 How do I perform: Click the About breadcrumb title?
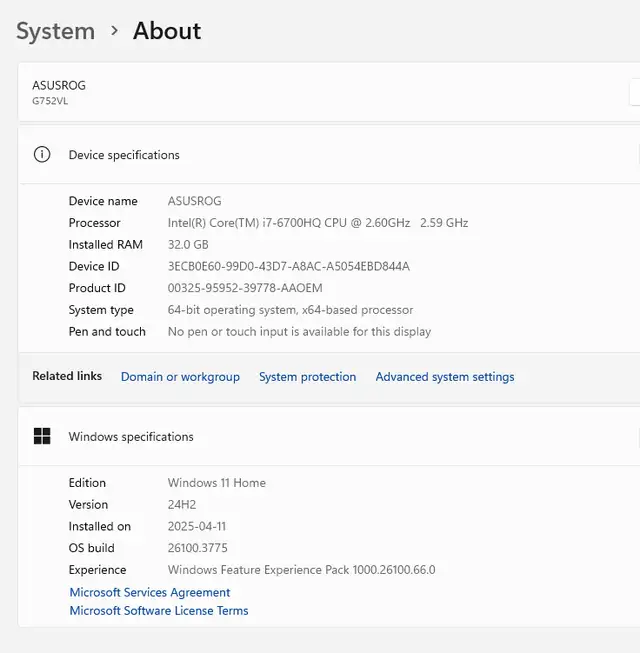167,31
